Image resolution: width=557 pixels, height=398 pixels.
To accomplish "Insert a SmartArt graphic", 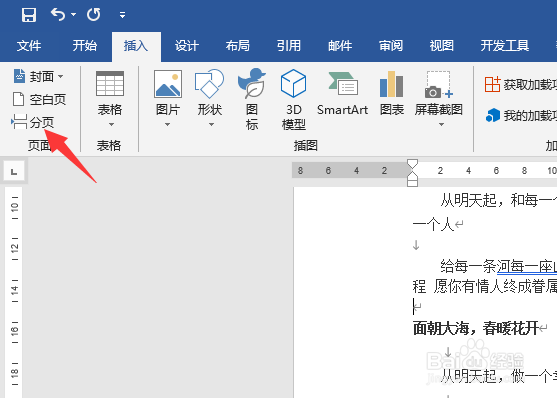I will point(342,94).
